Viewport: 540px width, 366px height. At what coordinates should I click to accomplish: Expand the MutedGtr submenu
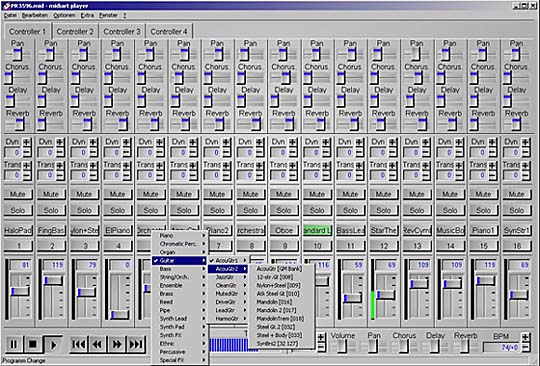pyautogui.click(x=228, y=294)
